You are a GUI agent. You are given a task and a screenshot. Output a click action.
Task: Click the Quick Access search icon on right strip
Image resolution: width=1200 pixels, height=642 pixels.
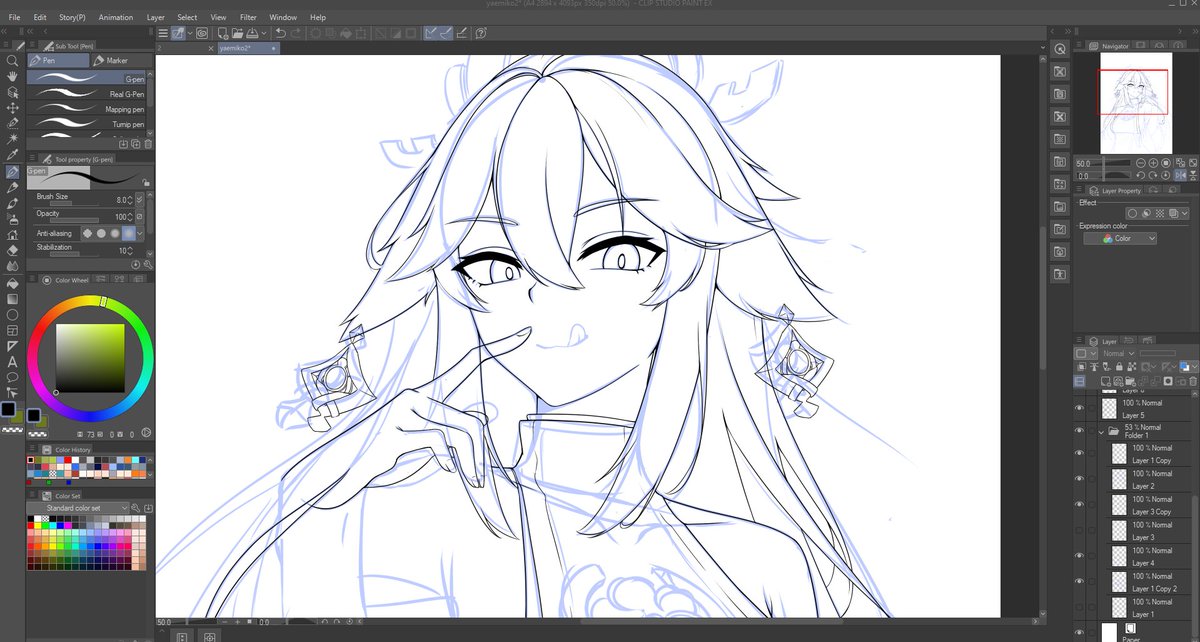1060,49
